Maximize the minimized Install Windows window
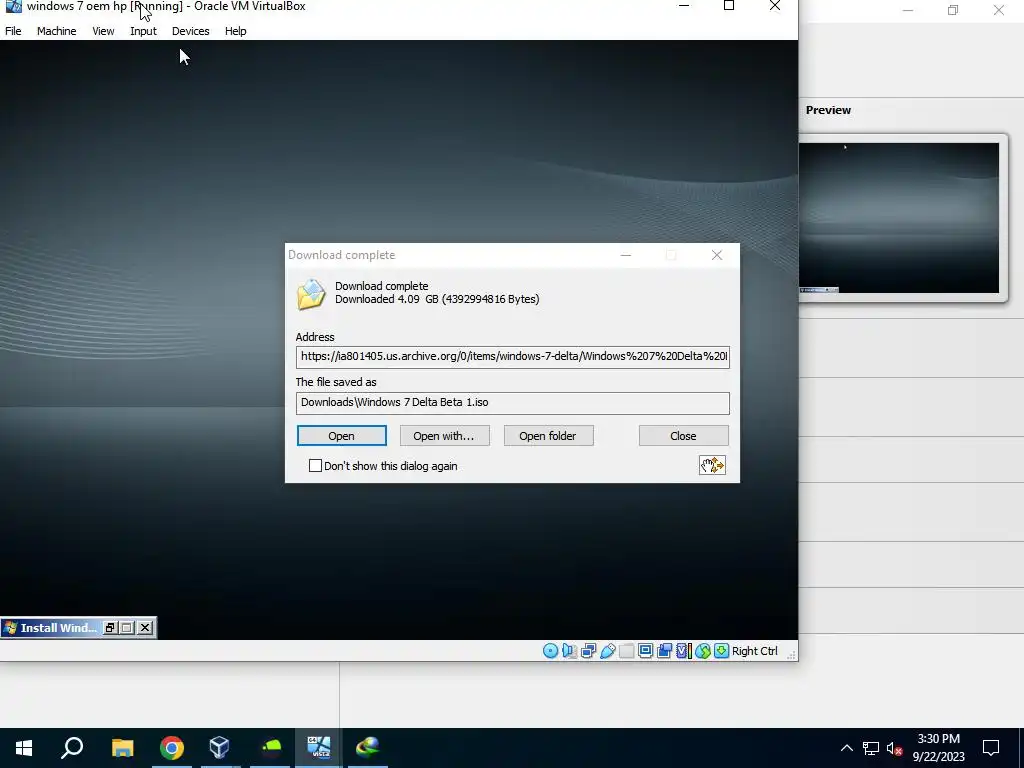1024x768 pixels. (x=127, y=628)
